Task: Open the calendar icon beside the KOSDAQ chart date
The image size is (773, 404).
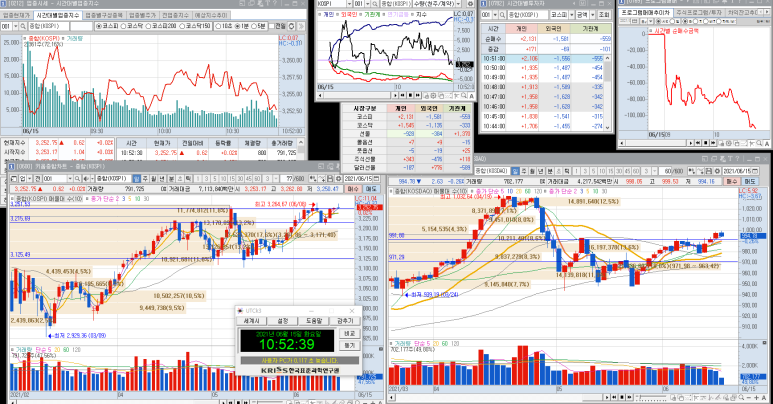Action: (754, 171)
